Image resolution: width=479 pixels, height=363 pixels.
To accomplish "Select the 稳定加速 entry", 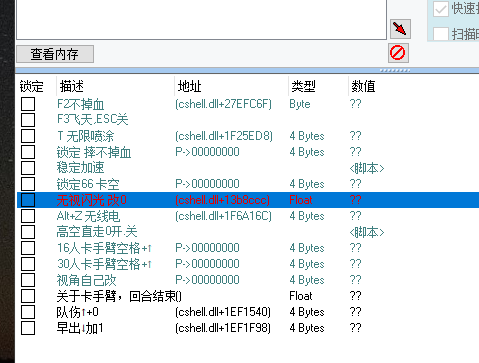I will pos(80,168).
